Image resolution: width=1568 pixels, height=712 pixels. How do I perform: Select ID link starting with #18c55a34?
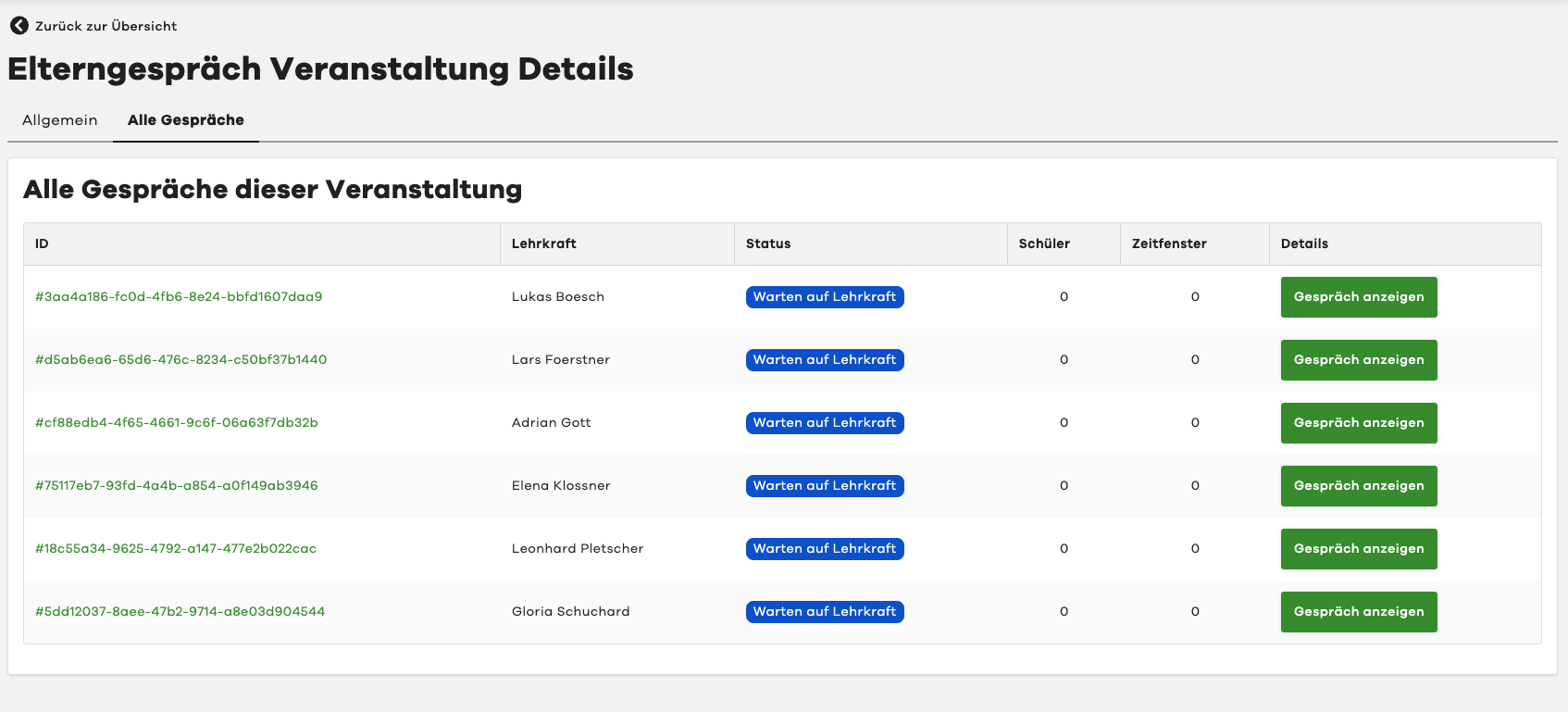176,549
